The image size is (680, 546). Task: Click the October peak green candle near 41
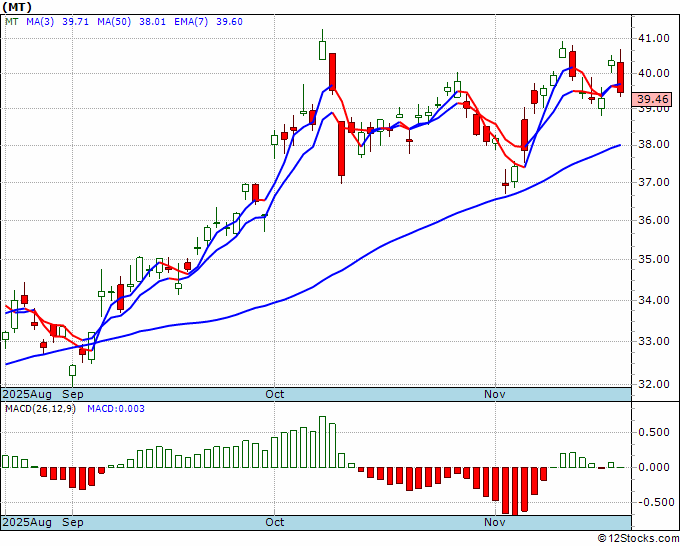point(322,50)
